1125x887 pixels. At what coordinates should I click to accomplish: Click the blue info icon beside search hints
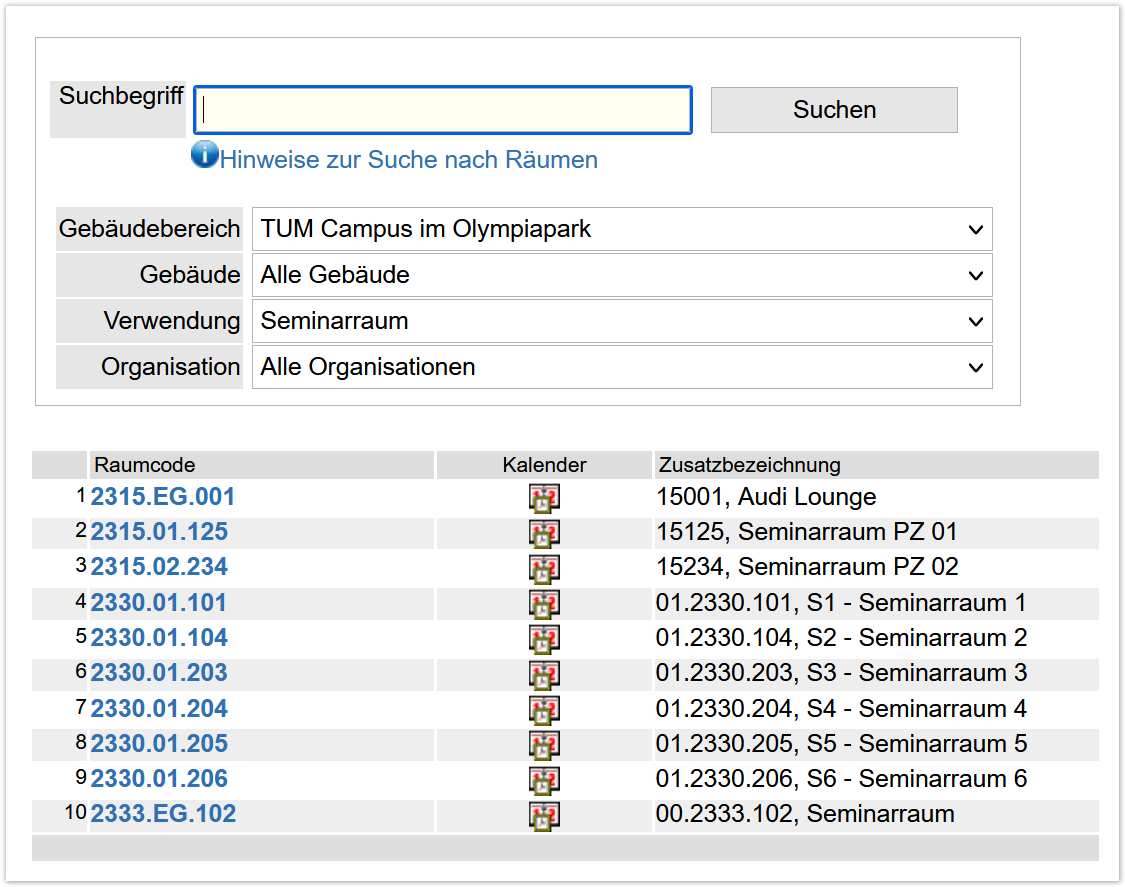click(x=205, y=155)
